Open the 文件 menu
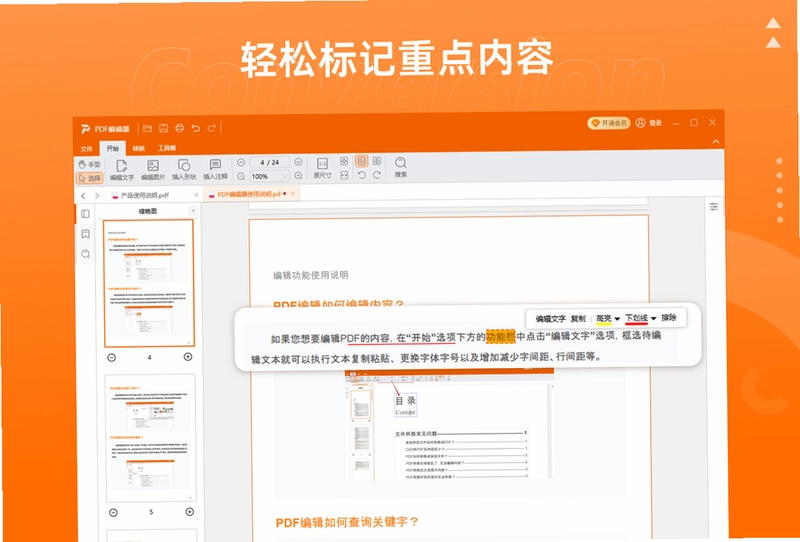 point(86,149)
